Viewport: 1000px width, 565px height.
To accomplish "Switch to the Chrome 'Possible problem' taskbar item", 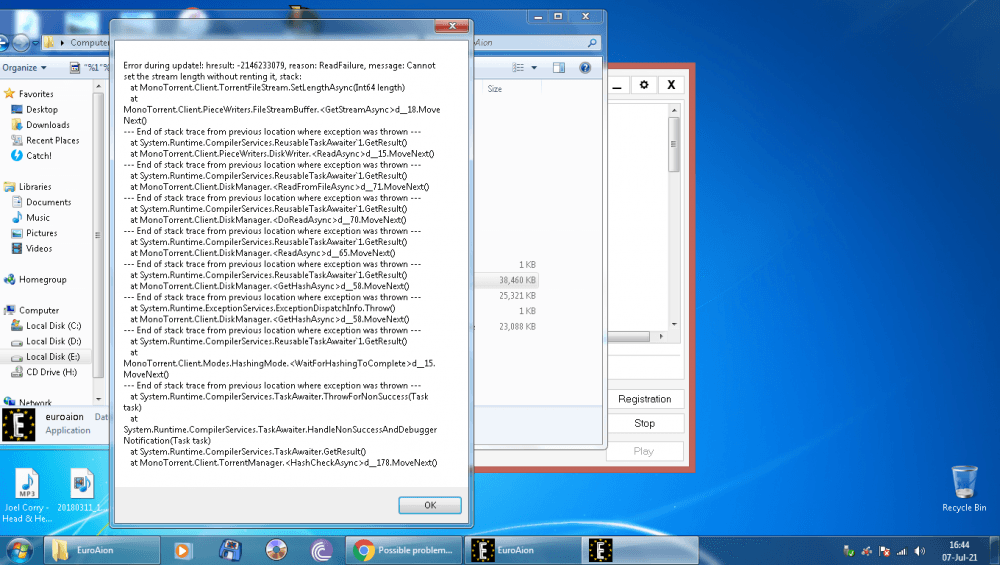I will tap(406, 549).
